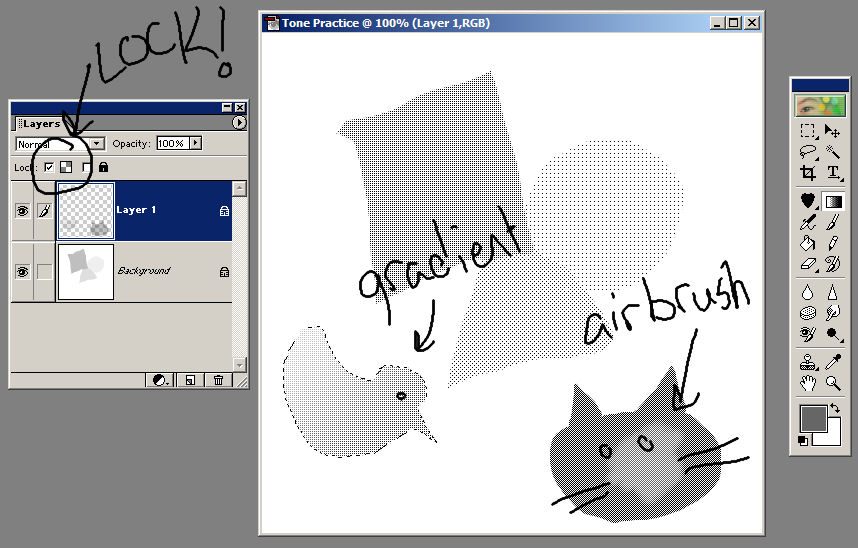
Task: Select the heart-shaped Custom Shape tool
Action: 807,201
